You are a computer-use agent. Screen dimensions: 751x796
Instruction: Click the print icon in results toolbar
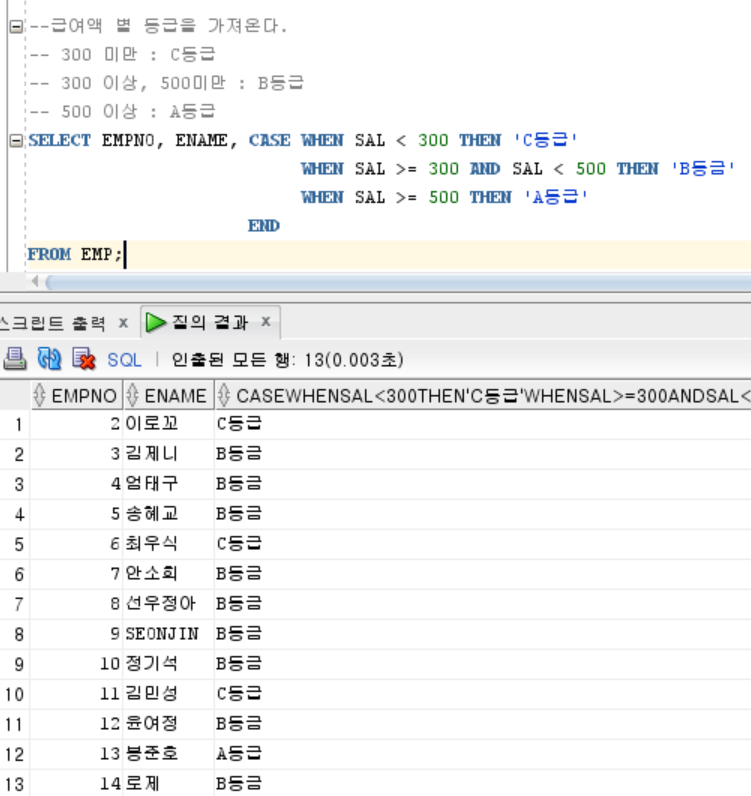point(15,359)
